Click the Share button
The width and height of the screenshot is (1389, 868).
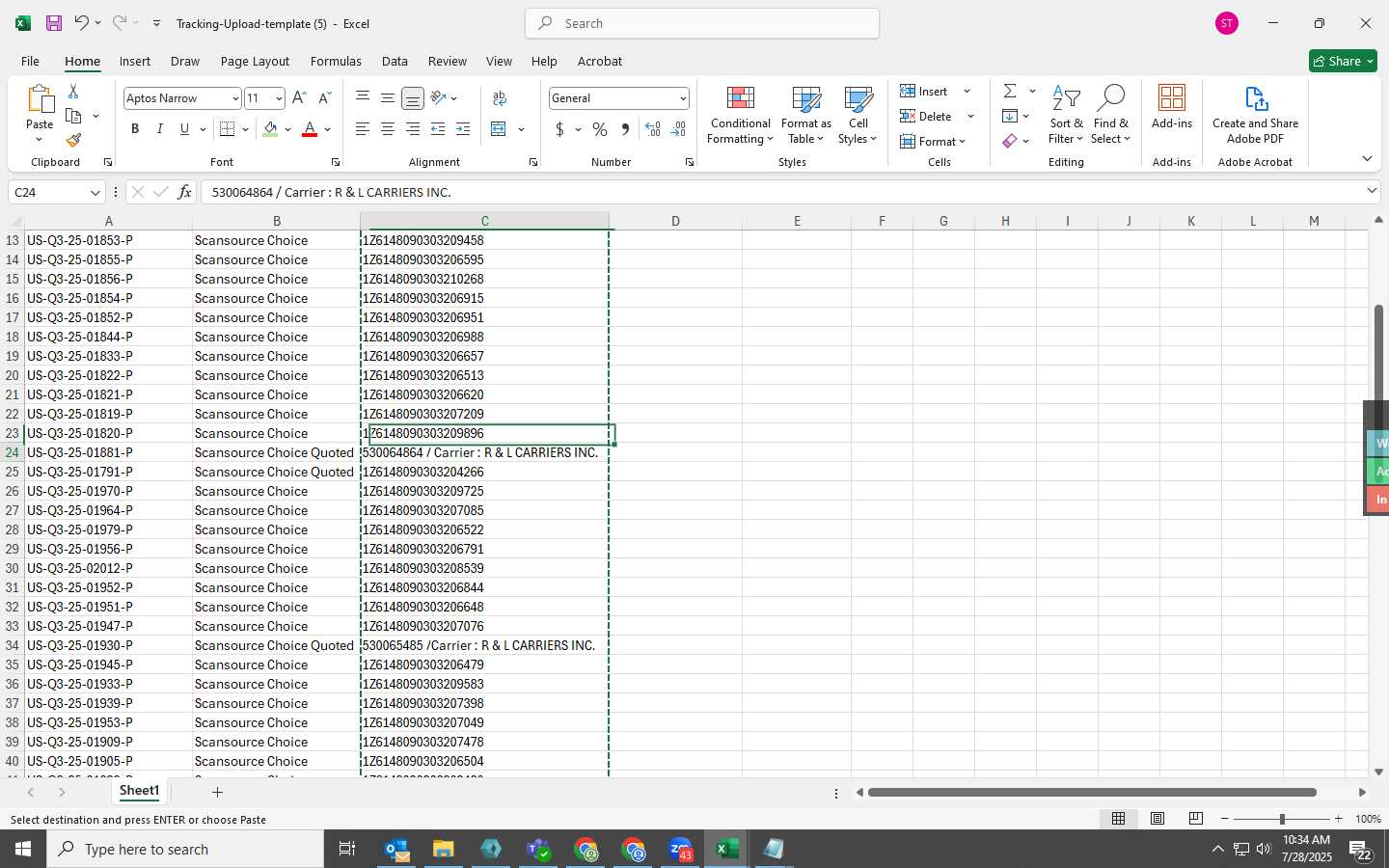coord(1343,61)
